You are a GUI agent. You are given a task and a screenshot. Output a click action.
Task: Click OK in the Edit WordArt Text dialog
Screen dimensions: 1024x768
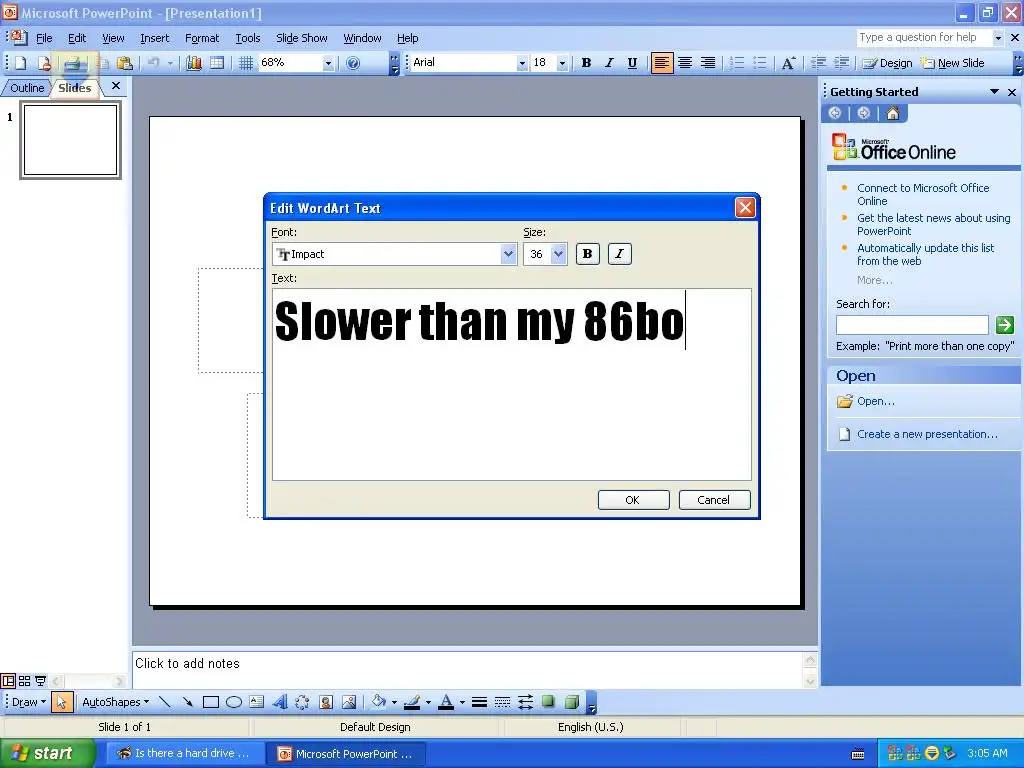pos(633,500)
